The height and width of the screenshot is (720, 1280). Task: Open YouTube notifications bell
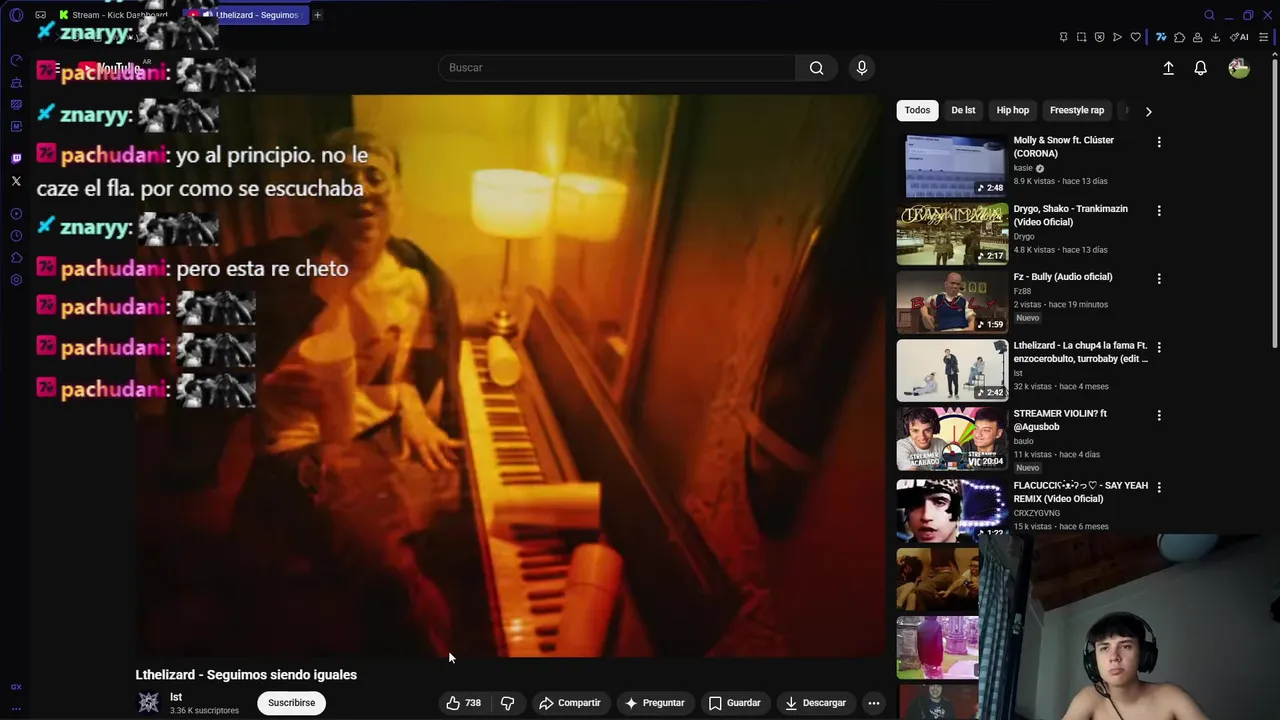point(1200,68)
